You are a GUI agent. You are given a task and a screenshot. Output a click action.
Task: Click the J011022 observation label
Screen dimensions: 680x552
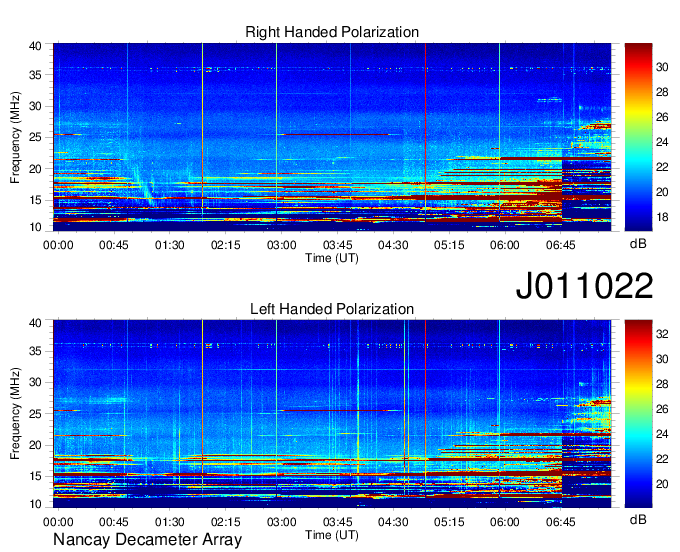point(584,285)
